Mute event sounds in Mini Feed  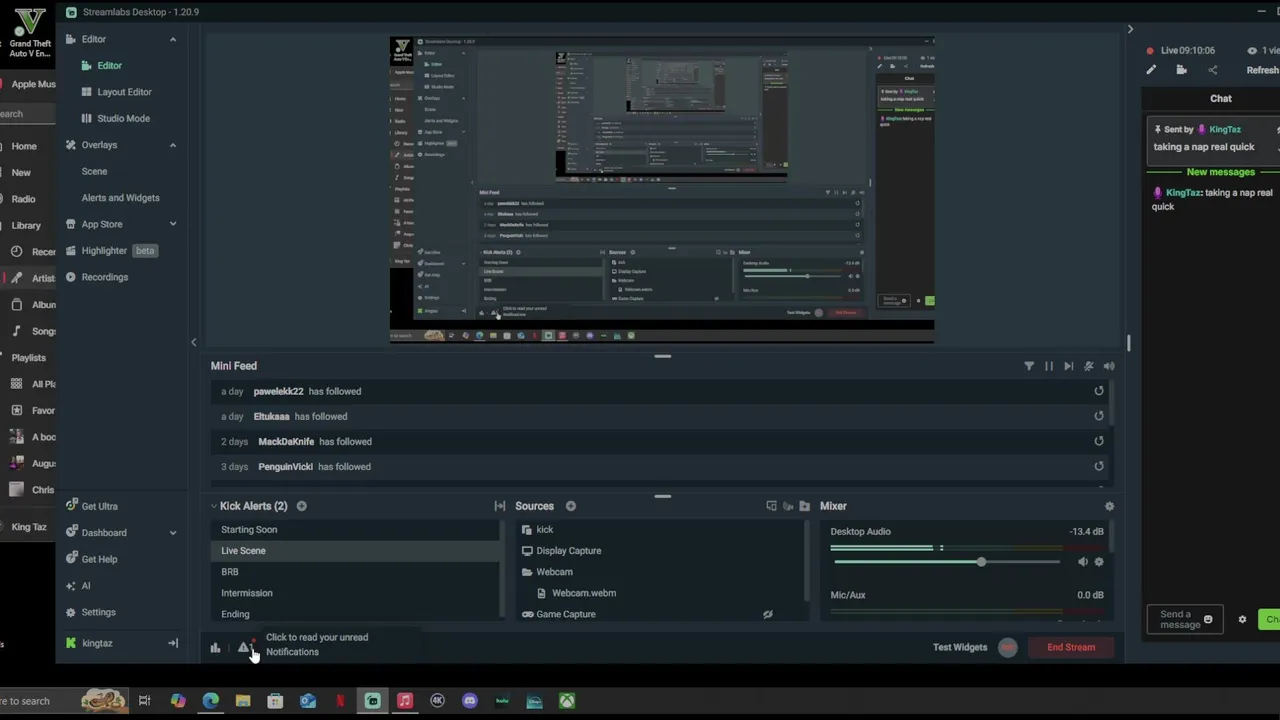1089,366
